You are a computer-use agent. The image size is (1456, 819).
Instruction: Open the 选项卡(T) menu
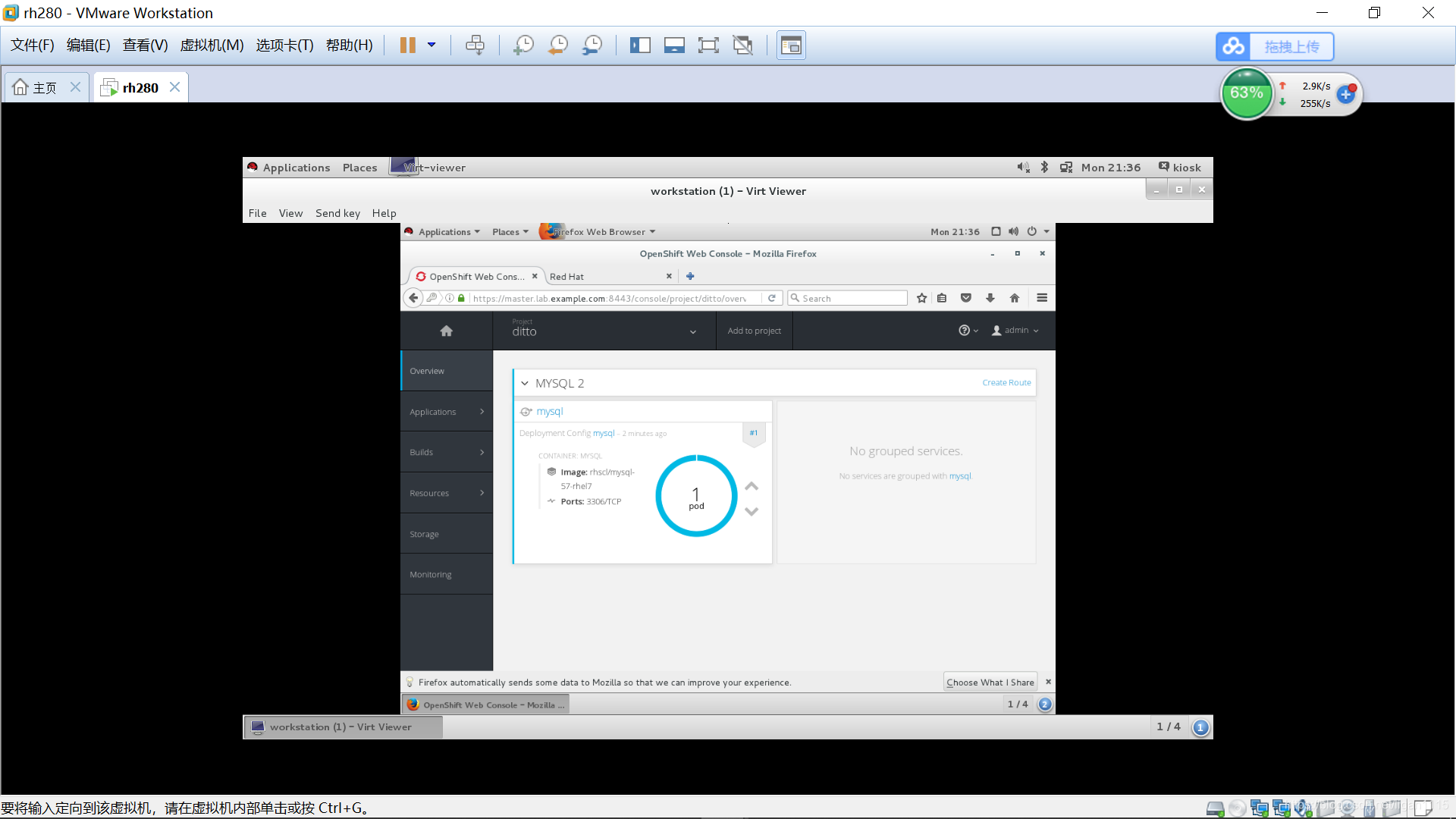pyautogui.click(x=284, y=45)
